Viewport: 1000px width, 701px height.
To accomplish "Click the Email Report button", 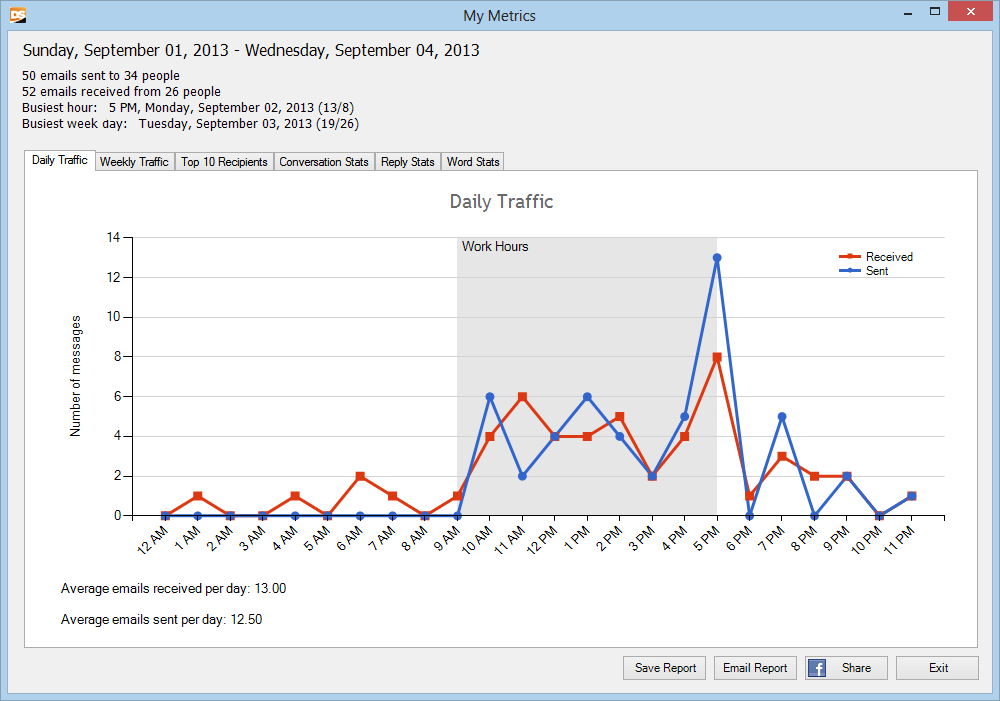I will [756, 668].
